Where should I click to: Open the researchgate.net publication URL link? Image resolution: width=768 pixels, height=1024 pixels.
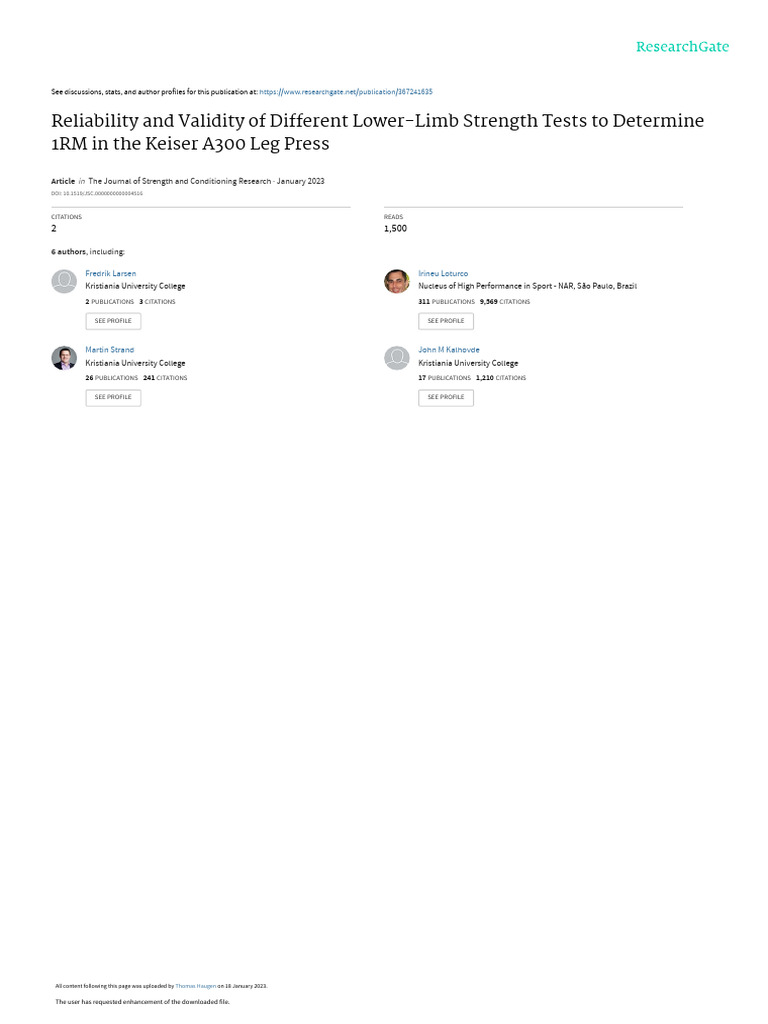point(345,92)
